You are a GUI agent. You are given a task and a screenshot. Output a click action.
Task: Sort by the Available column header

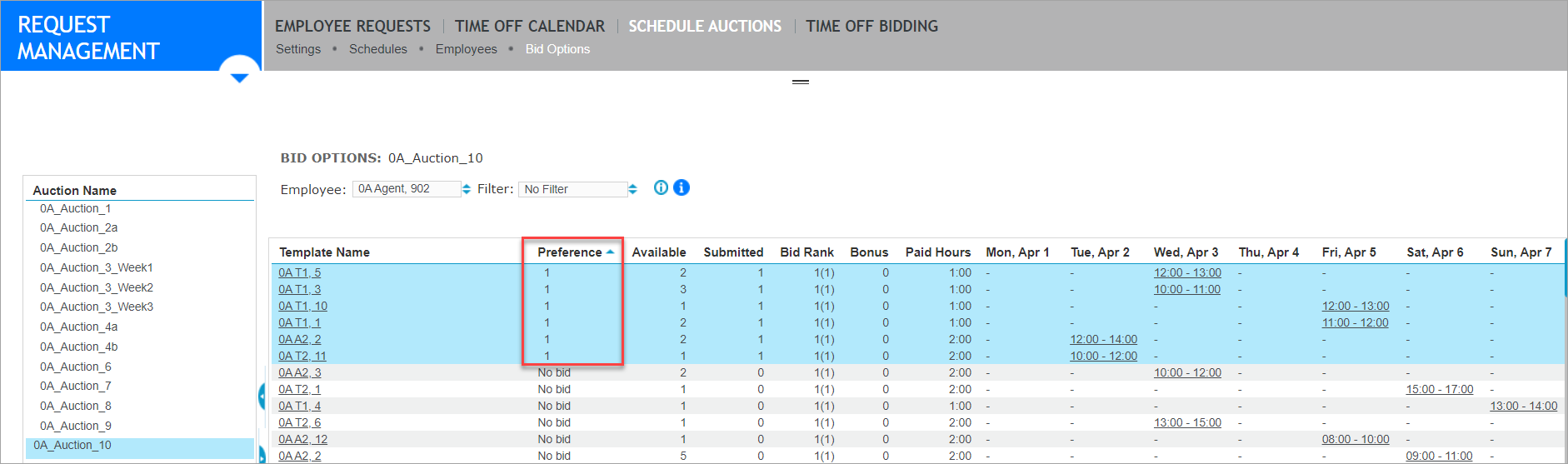click(659, 252)
